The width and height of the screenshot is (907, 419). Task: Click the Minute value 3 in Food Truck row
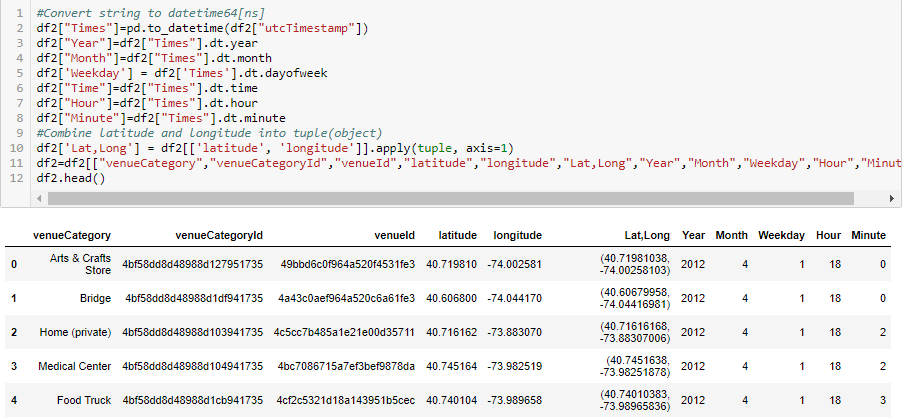pos(883,400)
